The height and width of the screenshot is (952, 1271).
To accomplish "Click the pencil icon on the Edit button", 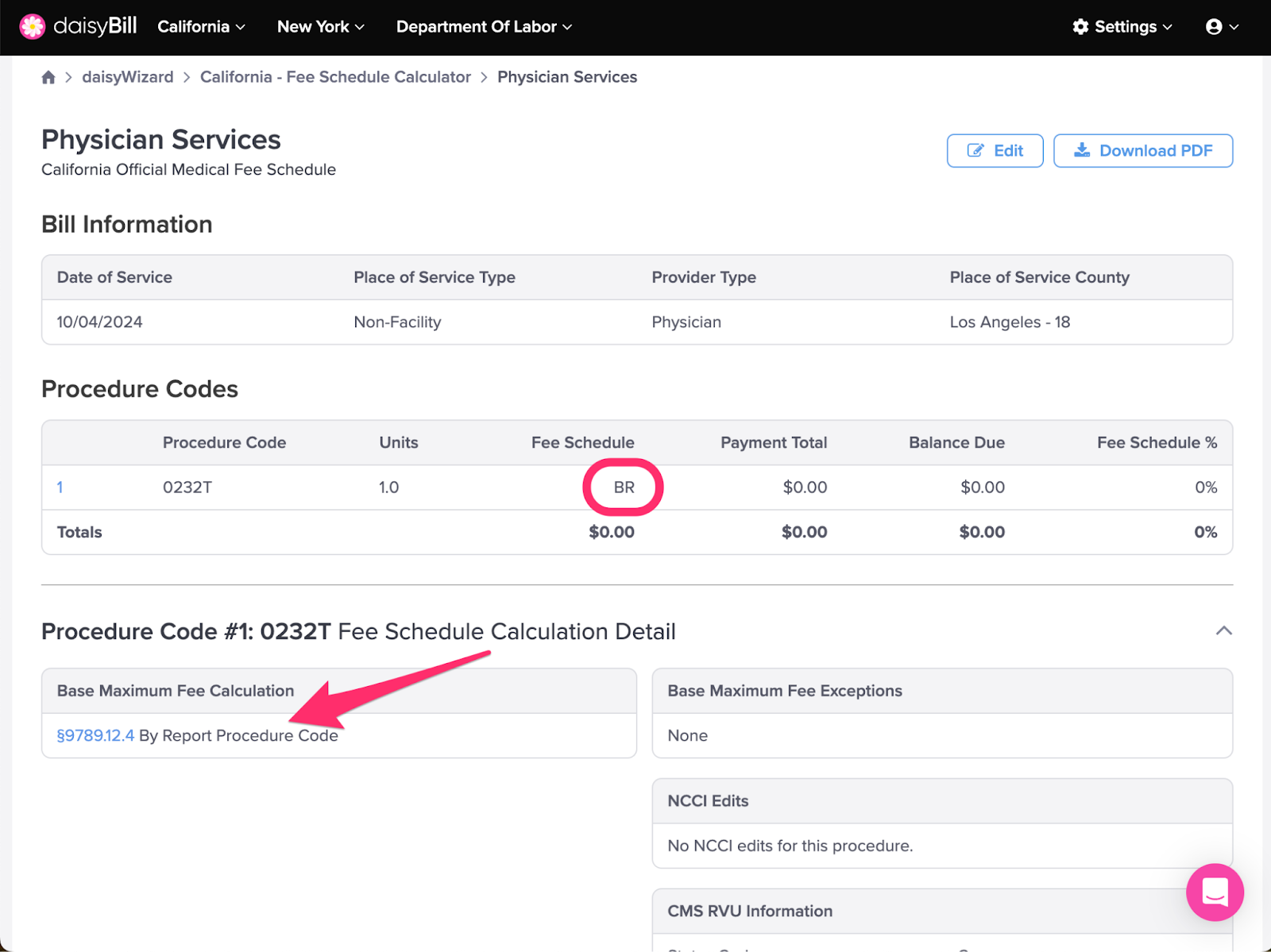I will coord(975,150).
